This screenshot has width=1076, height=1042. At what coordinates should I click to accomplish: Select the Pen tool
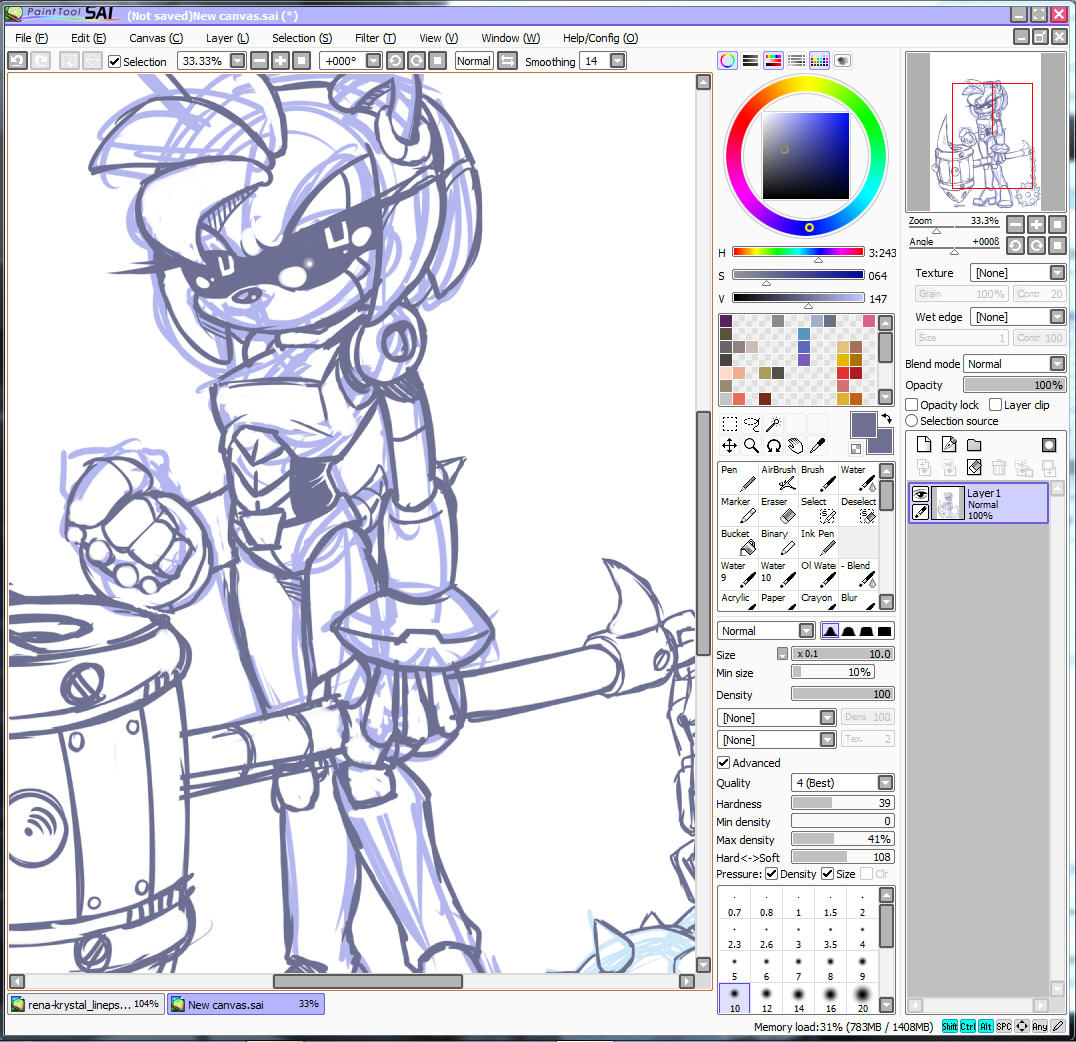coord(738,478)
